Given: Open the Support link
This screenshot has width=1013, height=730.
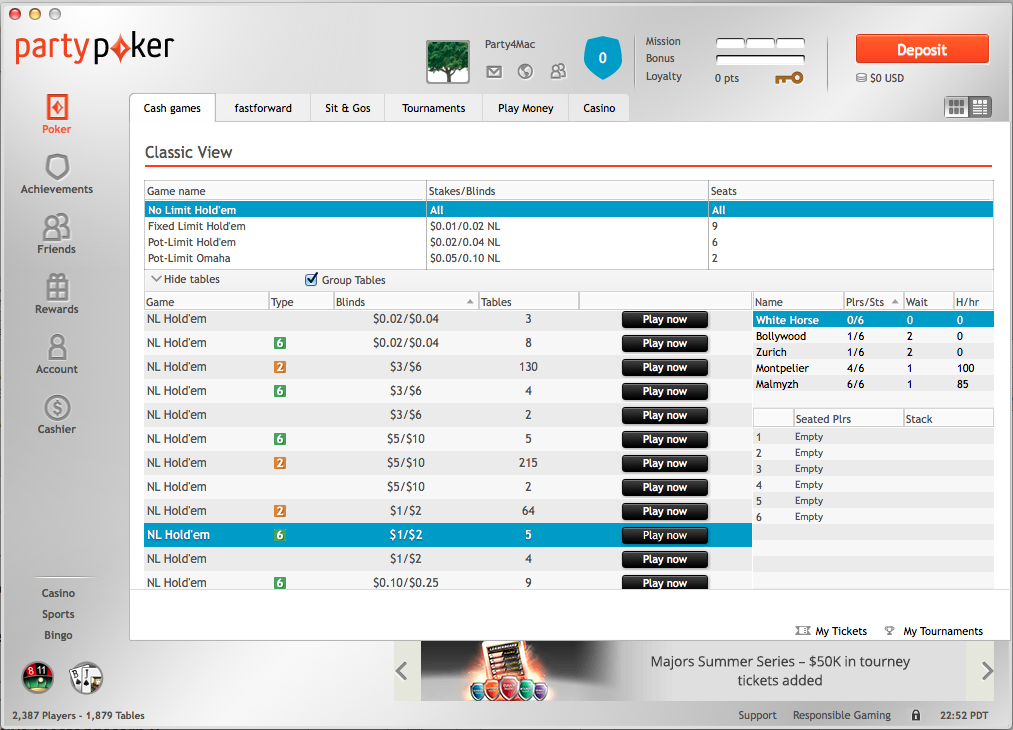Looking at the screenshot, I should coord(757,715).
